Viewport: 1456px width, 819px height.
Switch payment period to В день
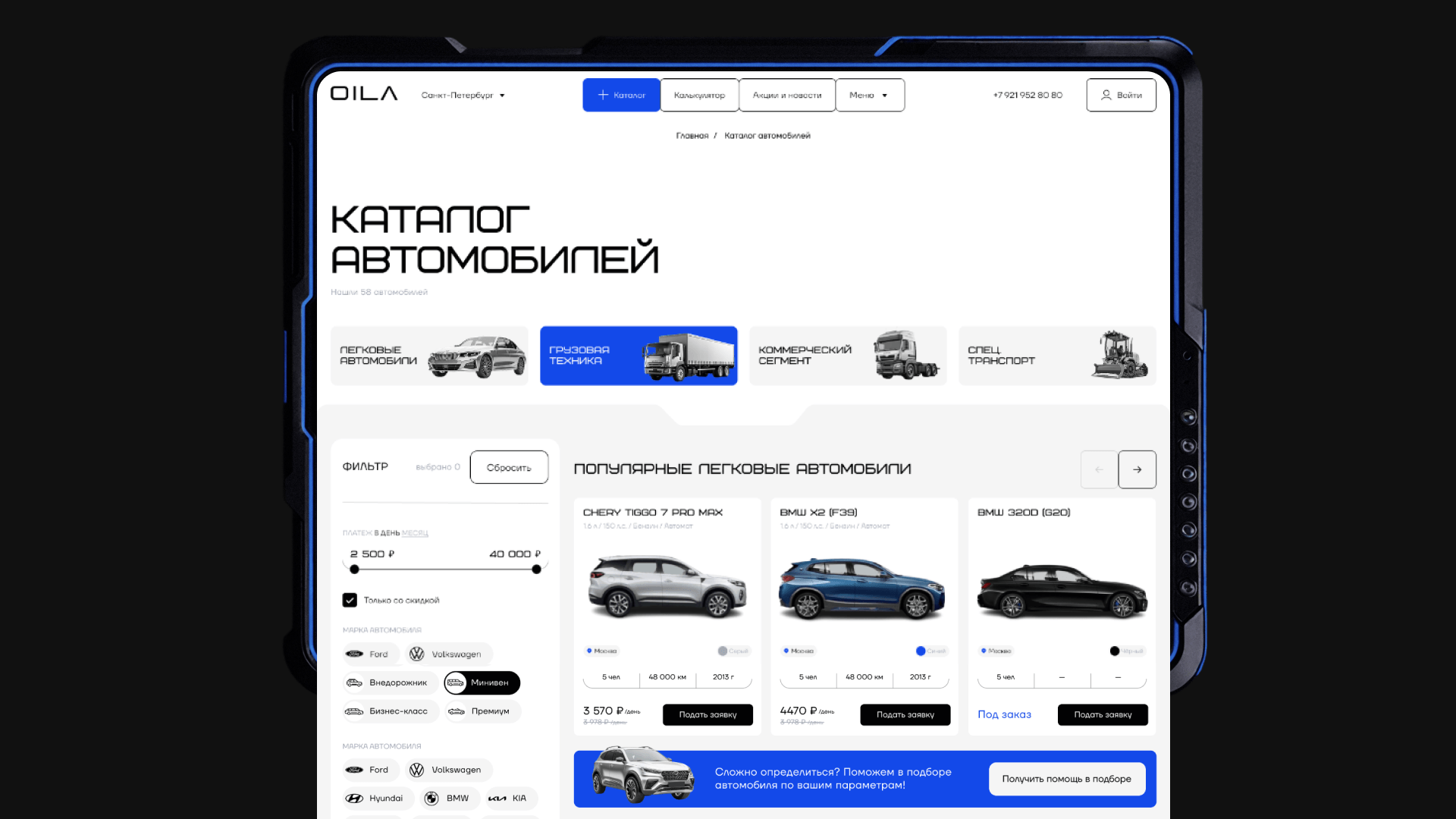pyautogui.click(x=387, y=533)
